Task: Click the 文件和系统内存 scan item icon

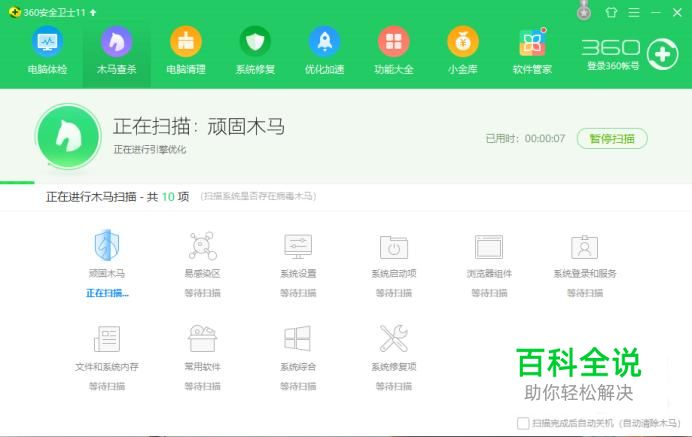Action: pos(107,339)
